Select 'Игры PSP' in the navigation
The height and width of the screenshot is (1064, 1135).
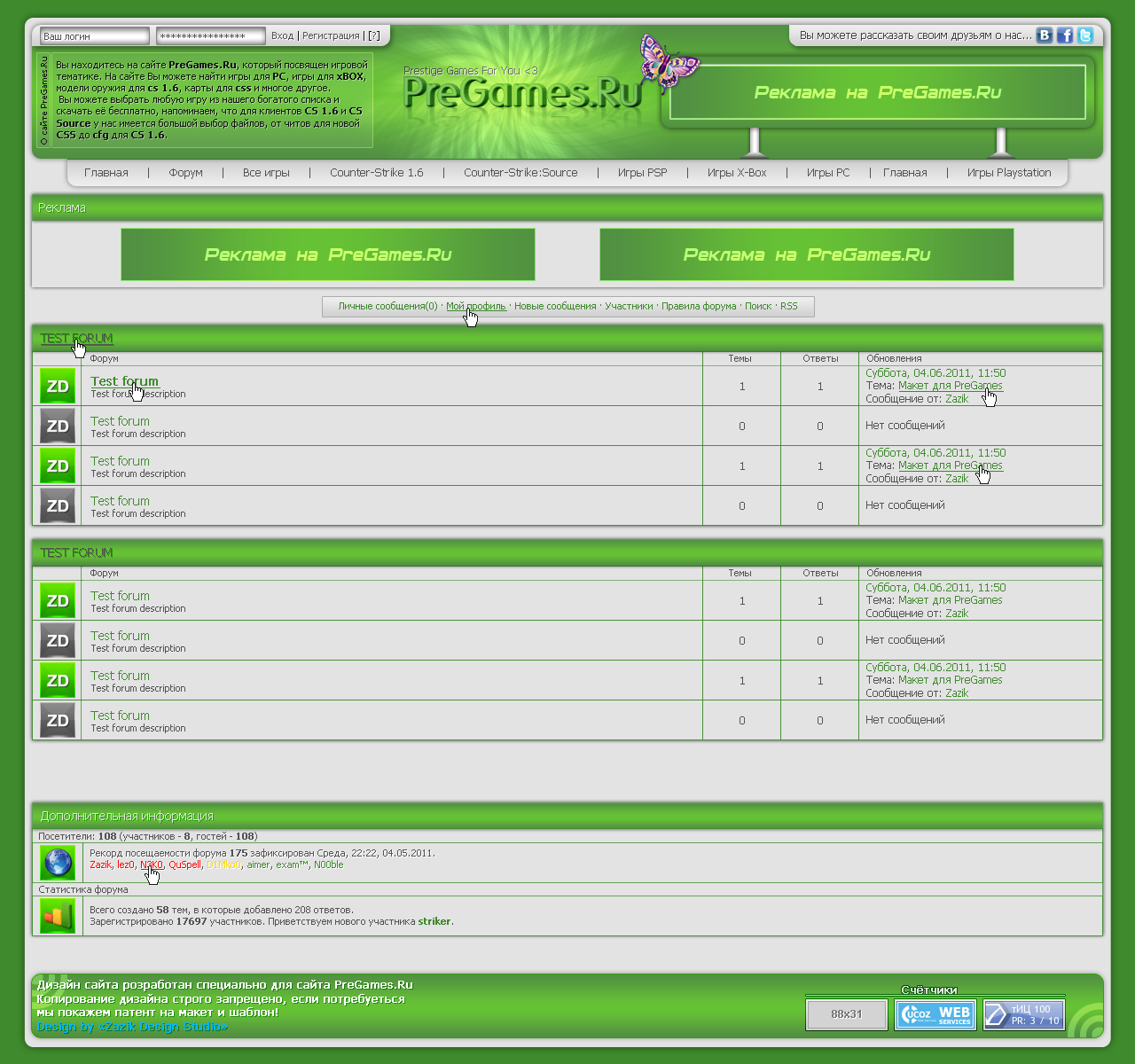642,173
